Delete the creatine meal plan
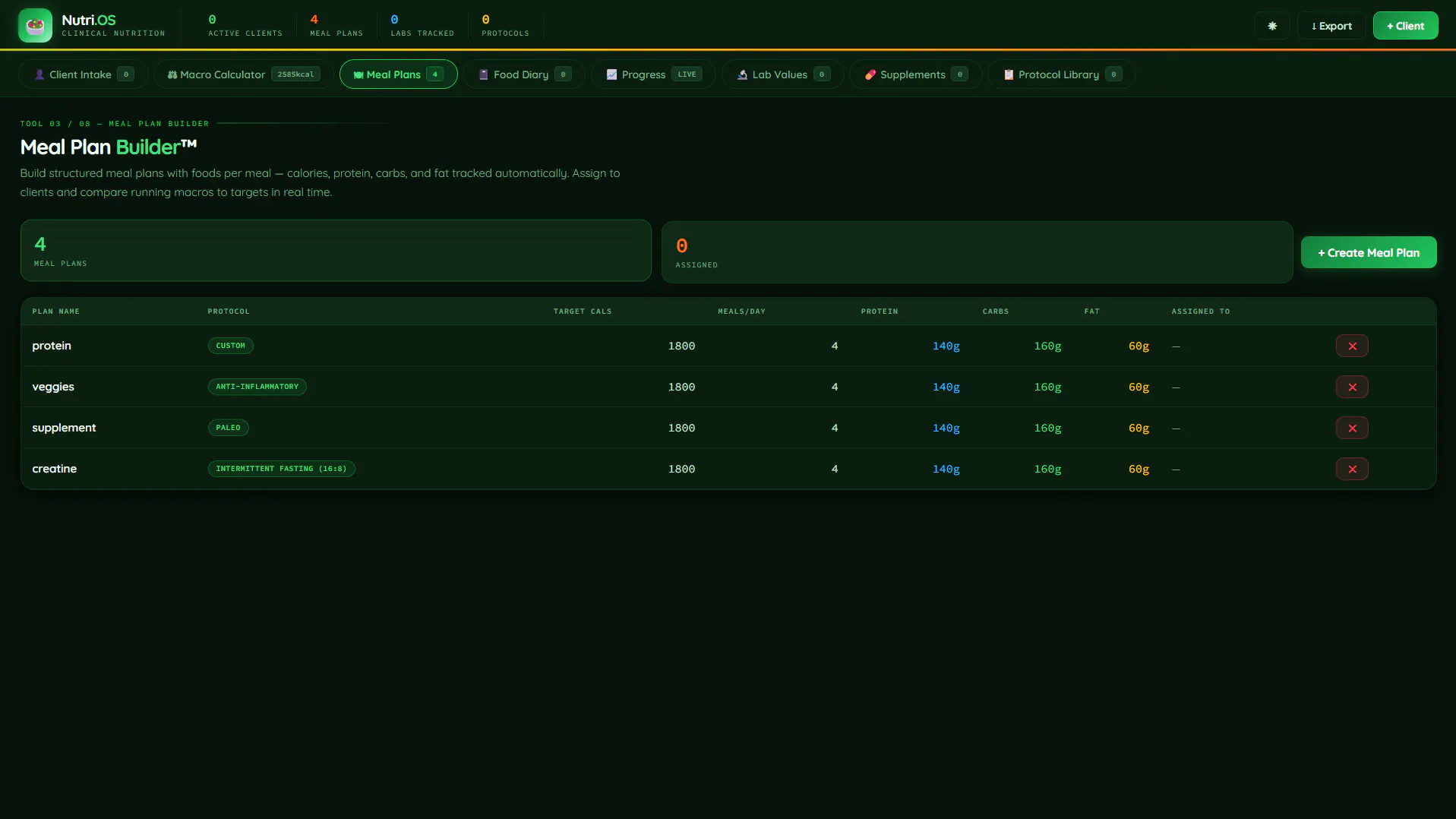Screen dimensions: 1456x819 (x=1352, y=469)
